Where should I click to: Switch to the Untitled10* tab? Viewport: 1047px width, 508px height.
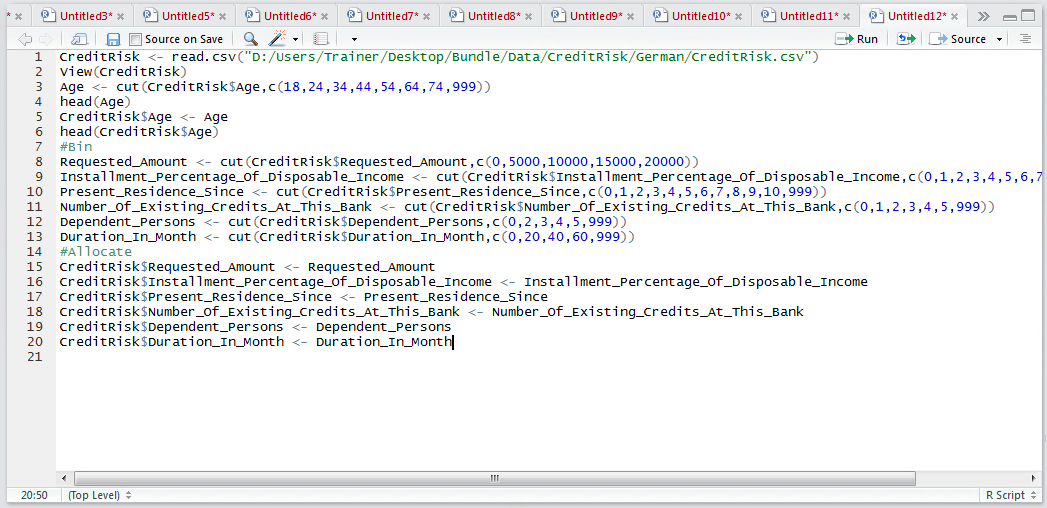point(700,15)
